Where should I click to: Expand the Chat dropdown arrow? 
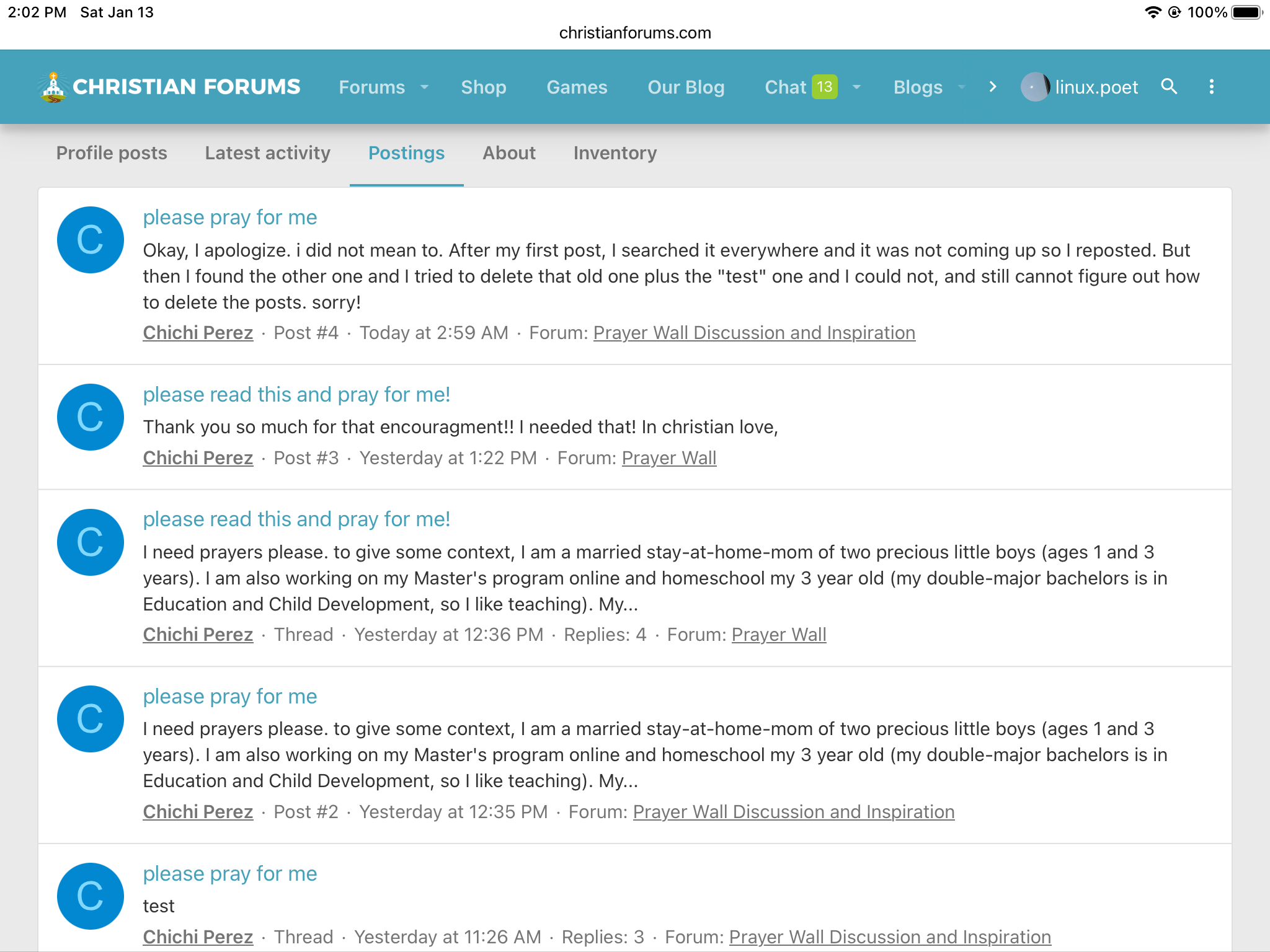[856, 87]
